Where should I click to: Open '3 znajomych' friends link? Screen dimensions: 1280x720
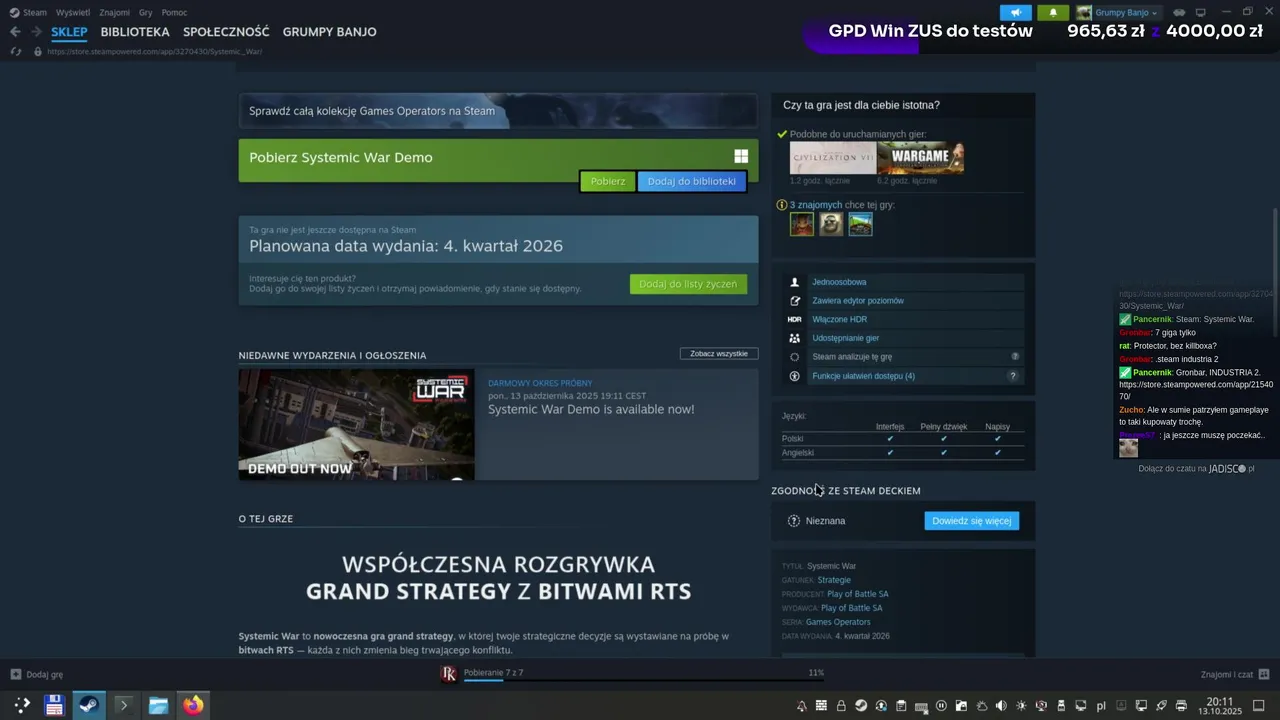[x=816, y=205]
